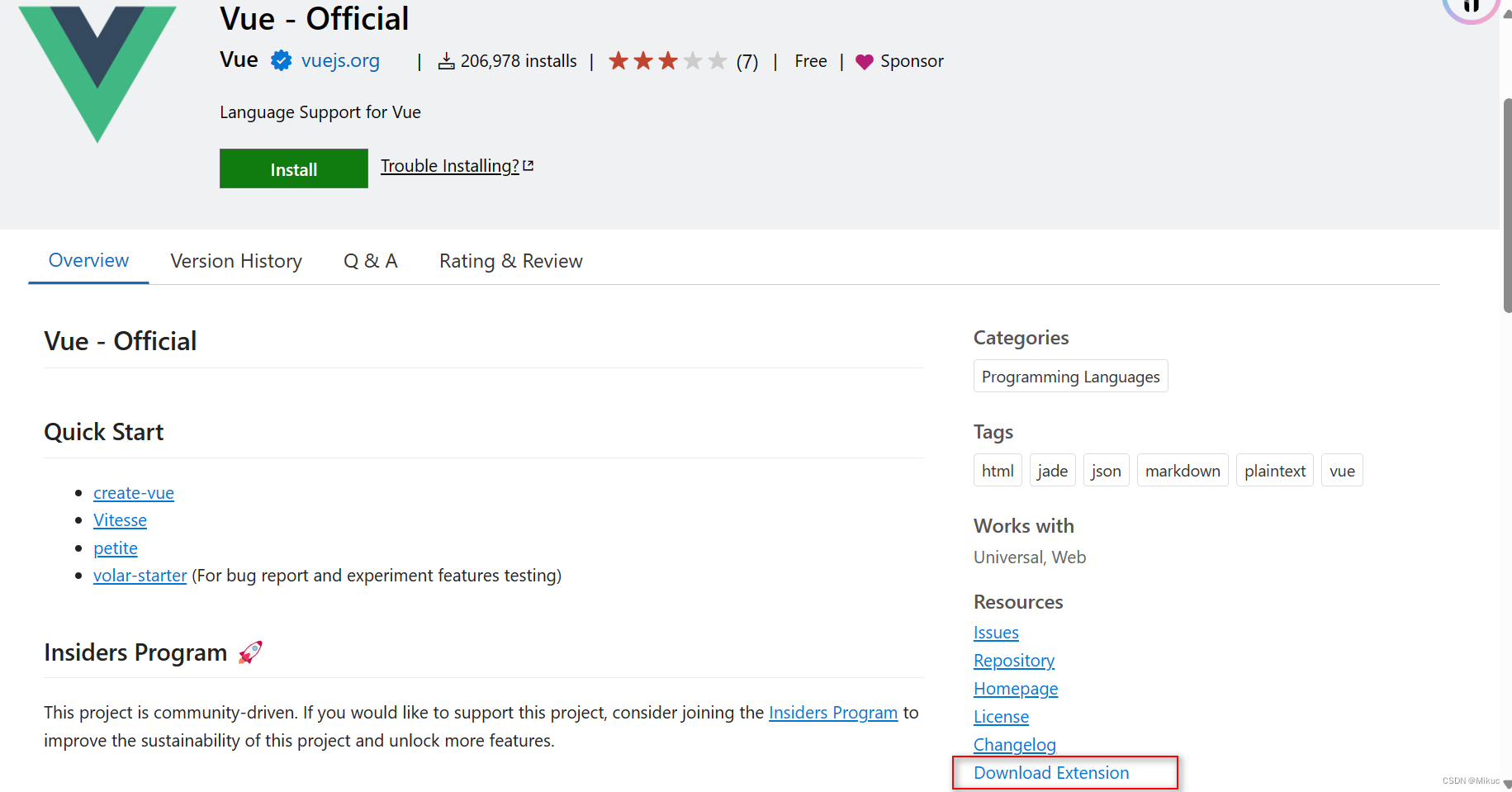Open the Rating & Review tab
Image resolution: width=1512 pixels, height=792 pixels.
click(x=511, y=261)
